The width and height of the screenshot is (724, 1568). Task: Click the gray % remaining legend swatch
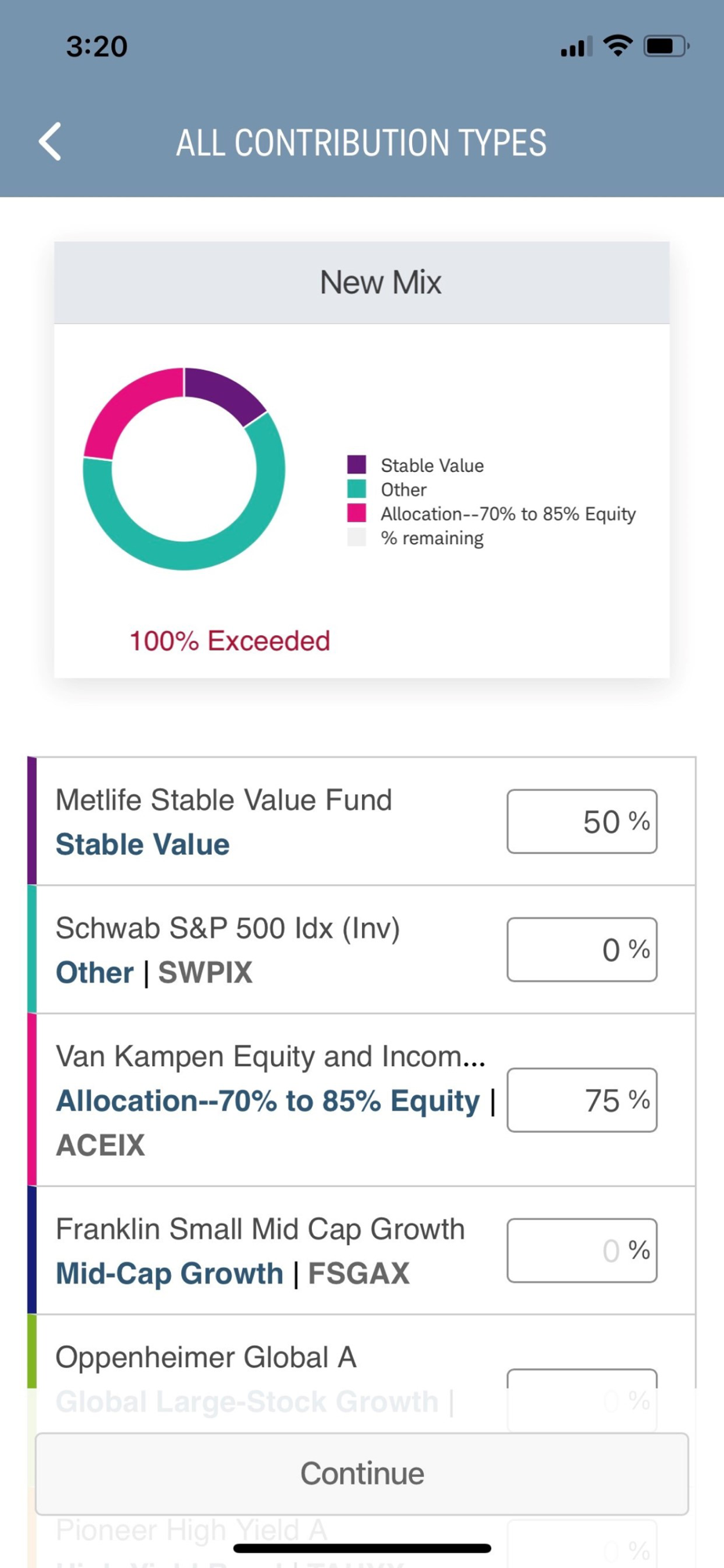(x=357, y=538)
